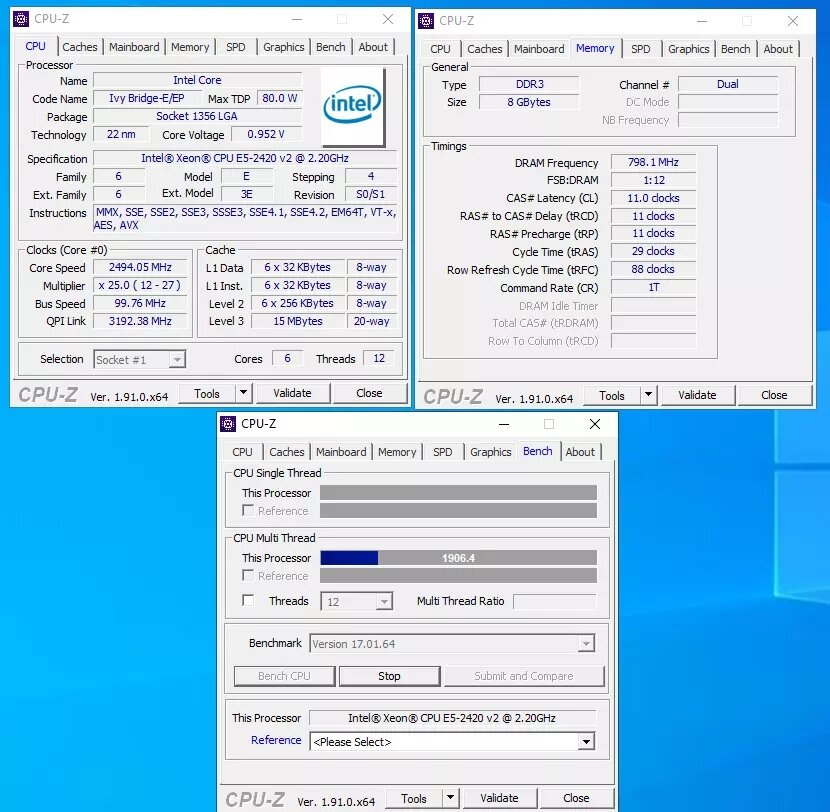Click Tools button in the Memory window
This screenshot has height=812, width=830.
coord(612,395)
